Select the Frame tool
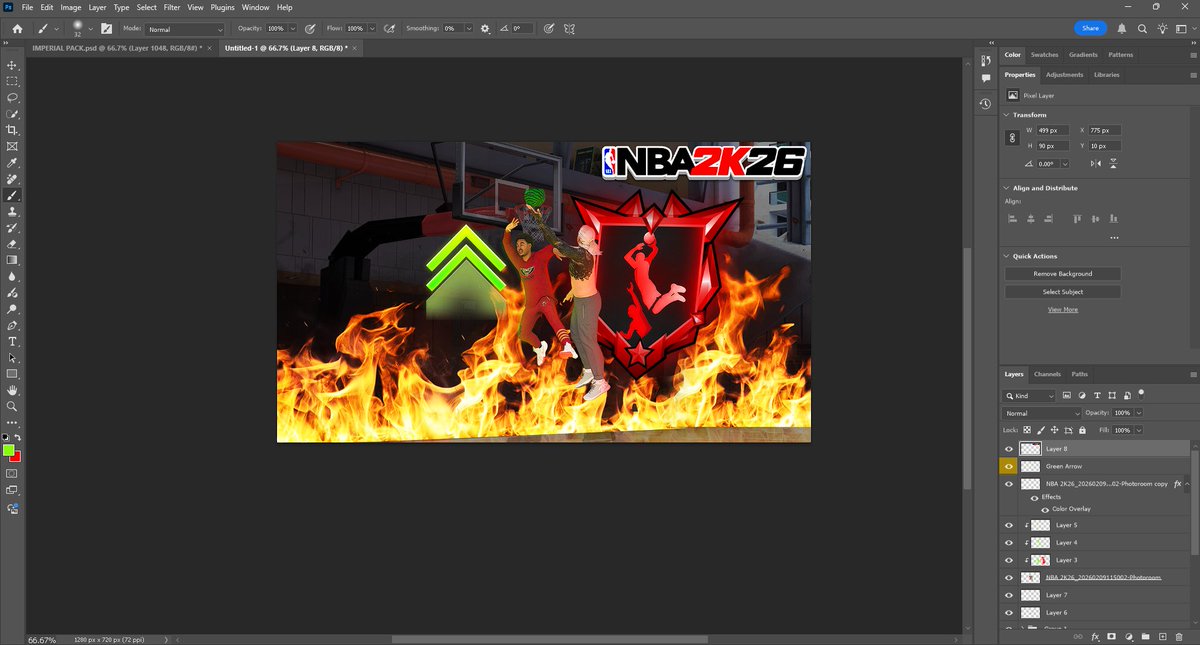This screenshot has height=645, width=1200. tap(12, 146)
